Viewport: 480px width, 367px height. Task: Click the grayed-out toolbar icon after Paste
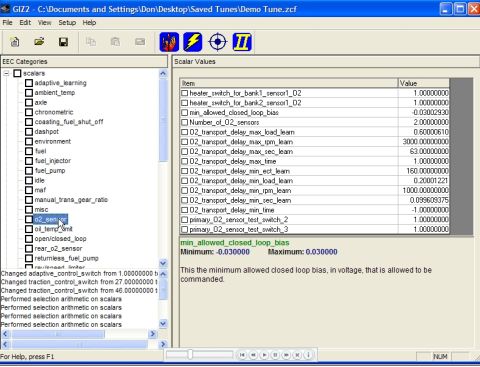click(x=140, y=42)
